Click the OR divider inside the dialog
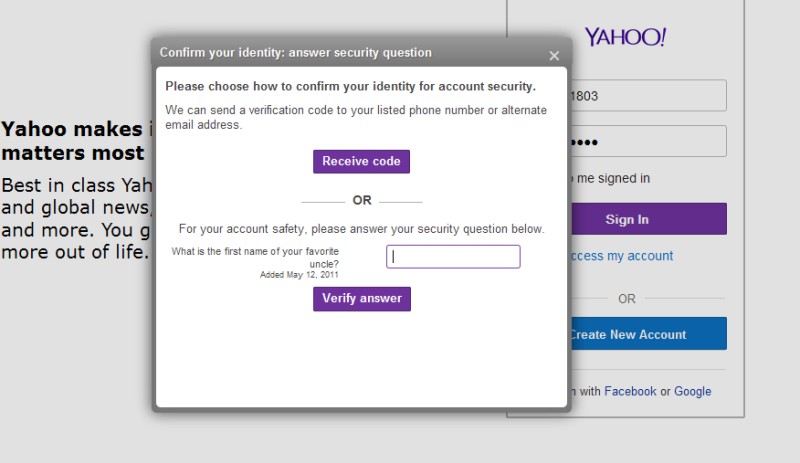 (361, 200)
